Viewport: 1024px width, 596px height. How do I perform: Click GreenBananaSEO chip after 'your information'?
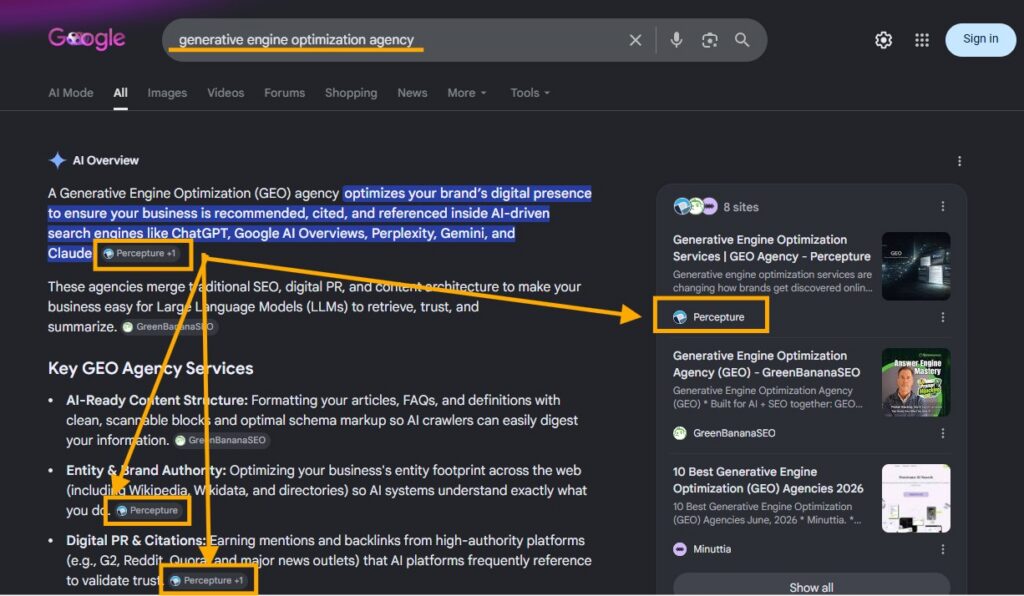click(x=221, y=440)
